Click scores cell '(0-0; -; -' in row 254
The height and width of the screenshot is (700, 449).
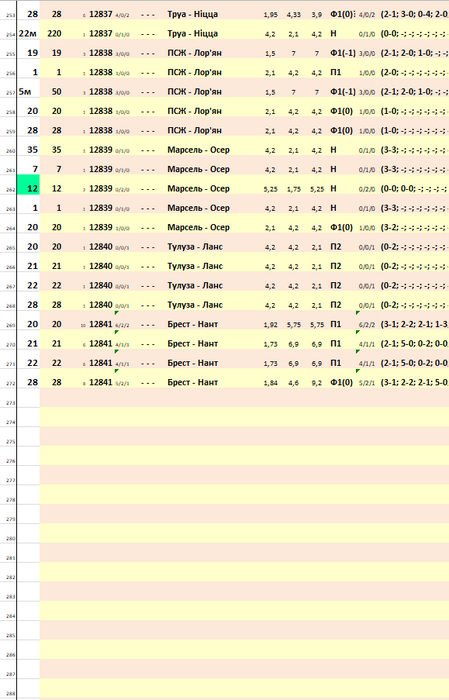pyautogui.click(x=414, y=33)
